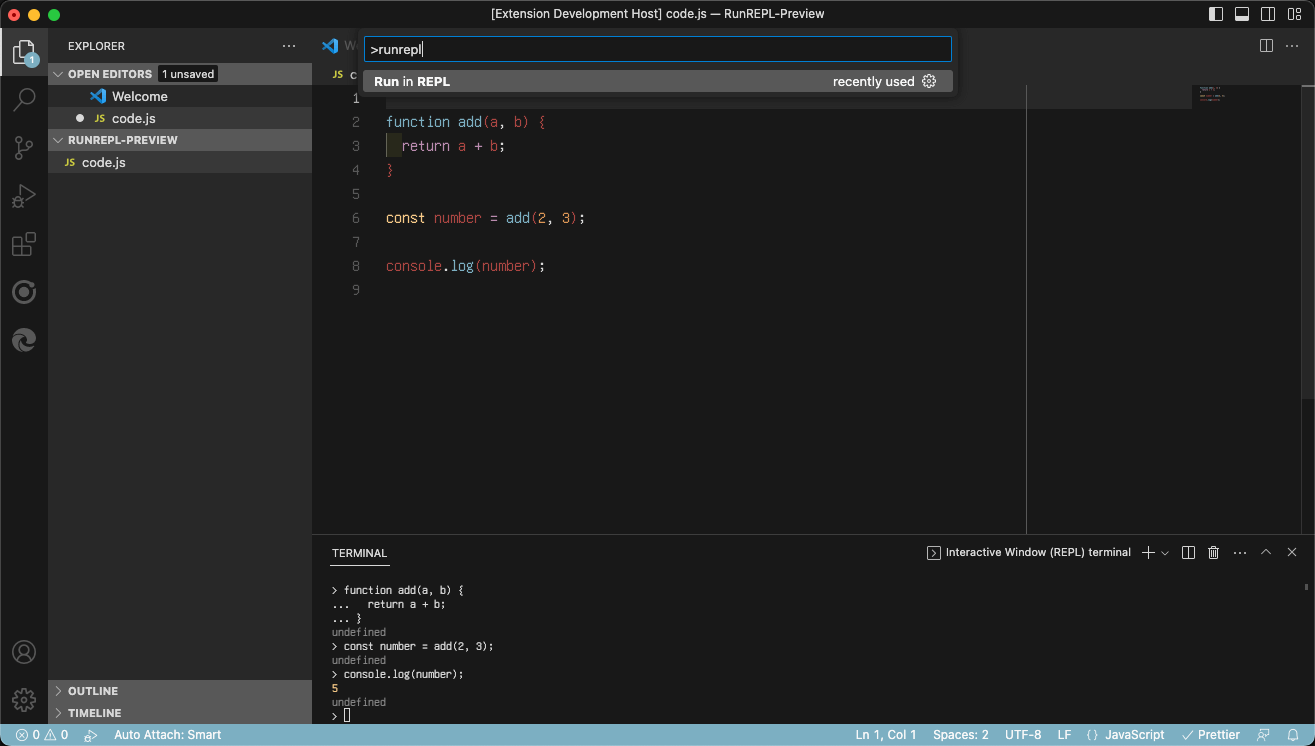Select the Terminal tab in panel

pyautogui.click(x=359, y=553)
